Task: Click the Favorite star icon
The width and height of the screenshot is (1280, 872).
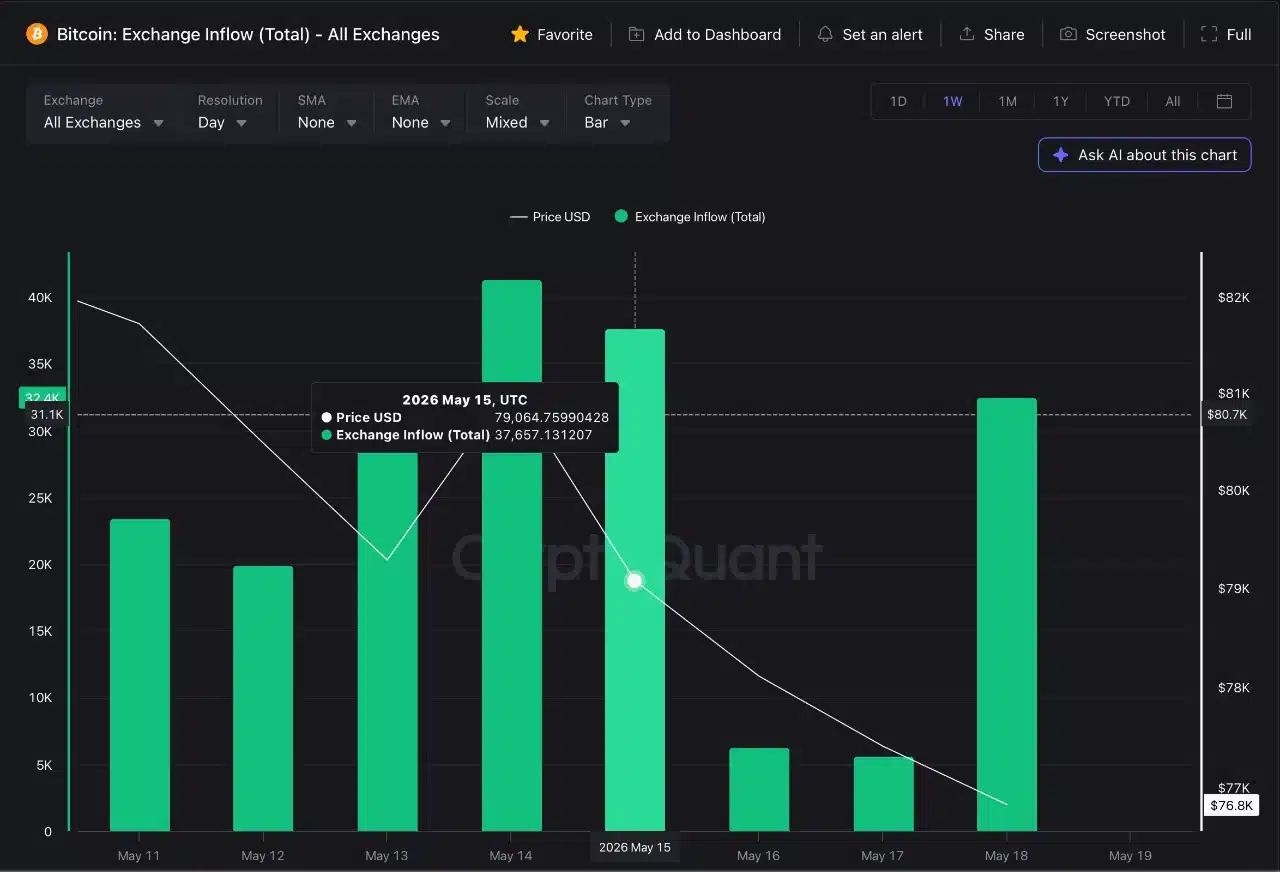Action: 520,34
